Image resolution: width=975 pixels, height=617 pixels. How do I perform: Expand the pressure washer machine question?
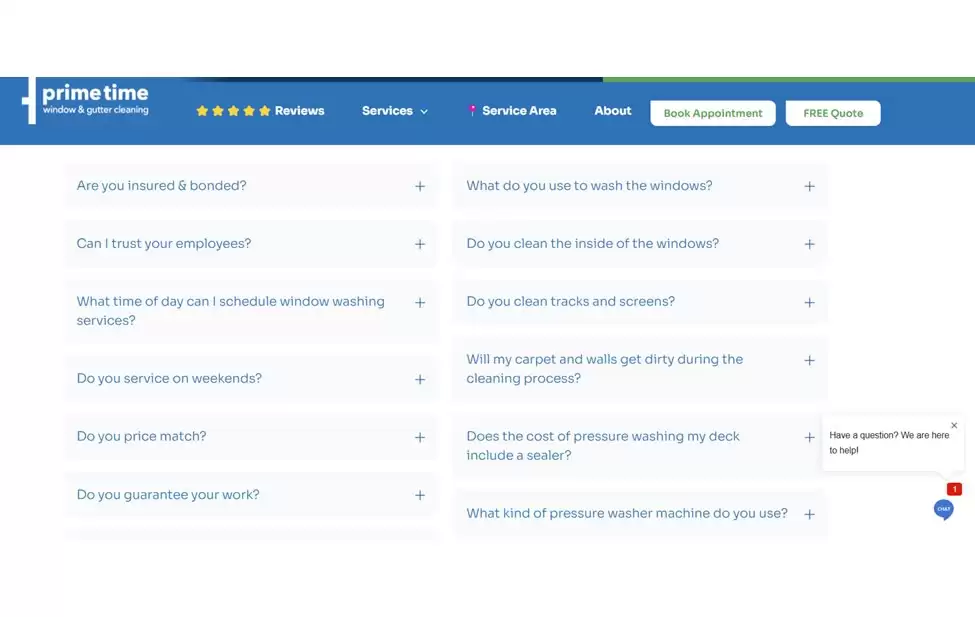tap(809, 513)
